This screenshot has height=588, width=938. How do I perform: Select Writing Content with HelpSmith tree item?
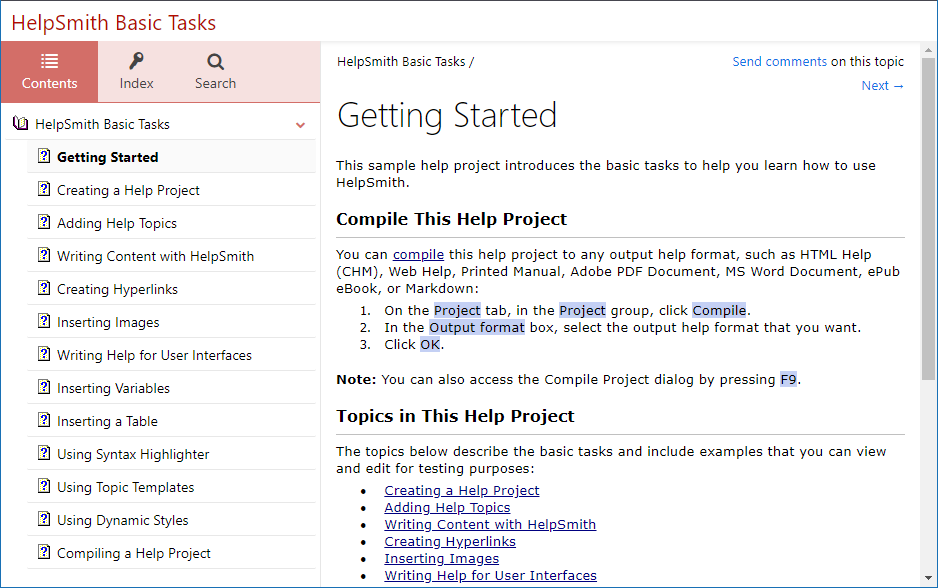click(x=171, y=256)
